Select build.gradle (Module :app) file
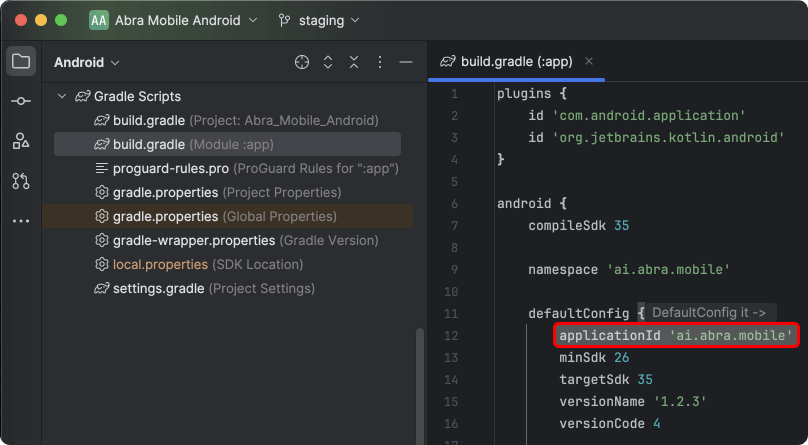This screenshot has width=808, height=445. tap(227, 144)
